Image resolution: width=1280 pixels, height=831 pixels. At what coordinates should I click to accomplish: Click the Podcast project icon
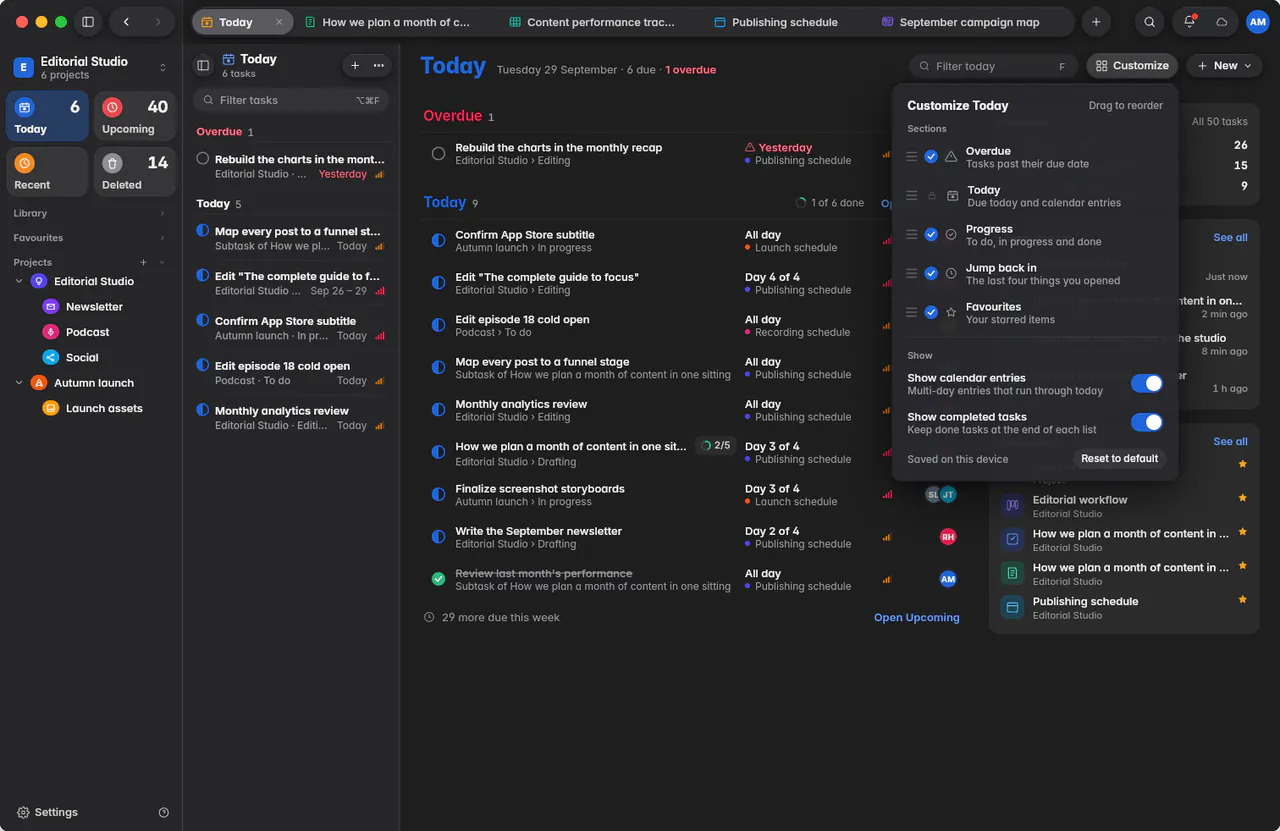(50, 332)
